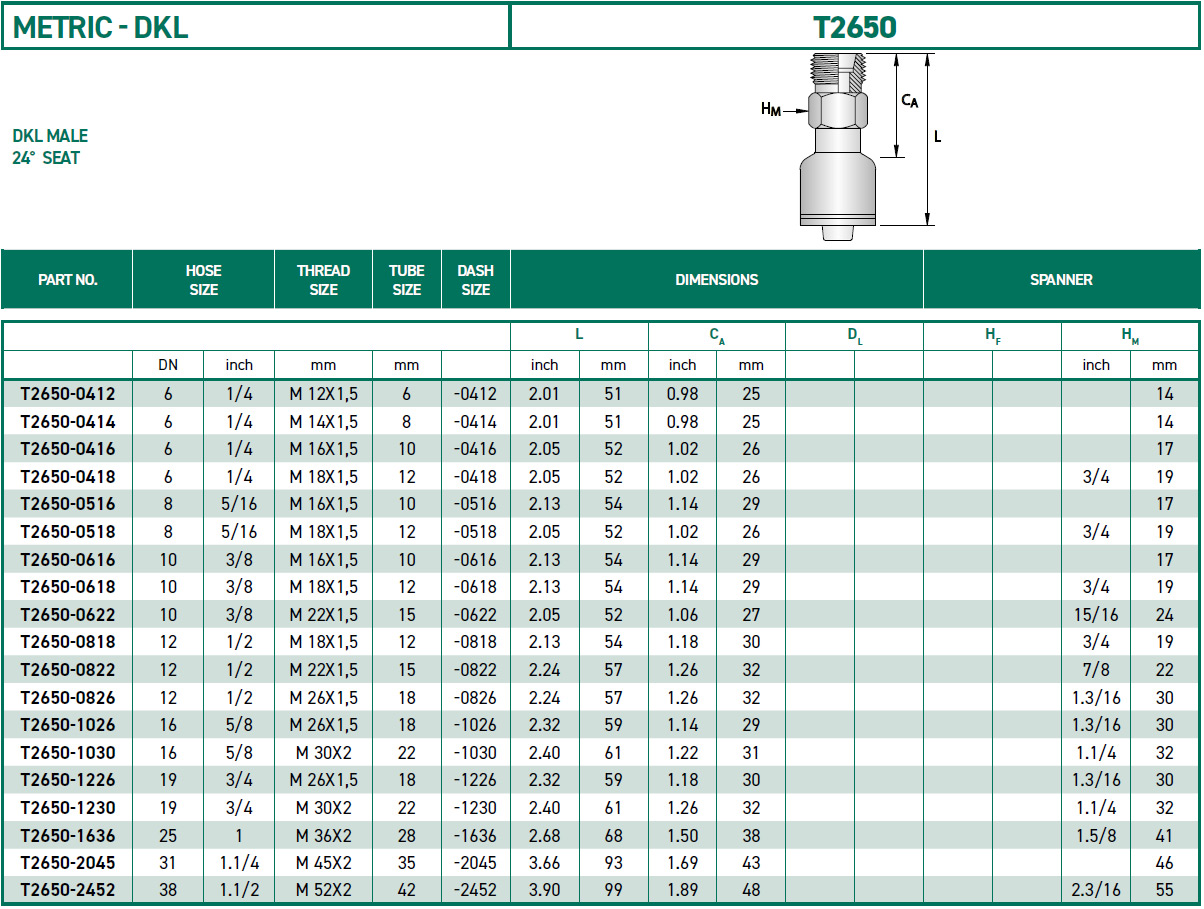
Task: Click part number T2650-2045
Action: pyautogui.click(x=67, y=863)
